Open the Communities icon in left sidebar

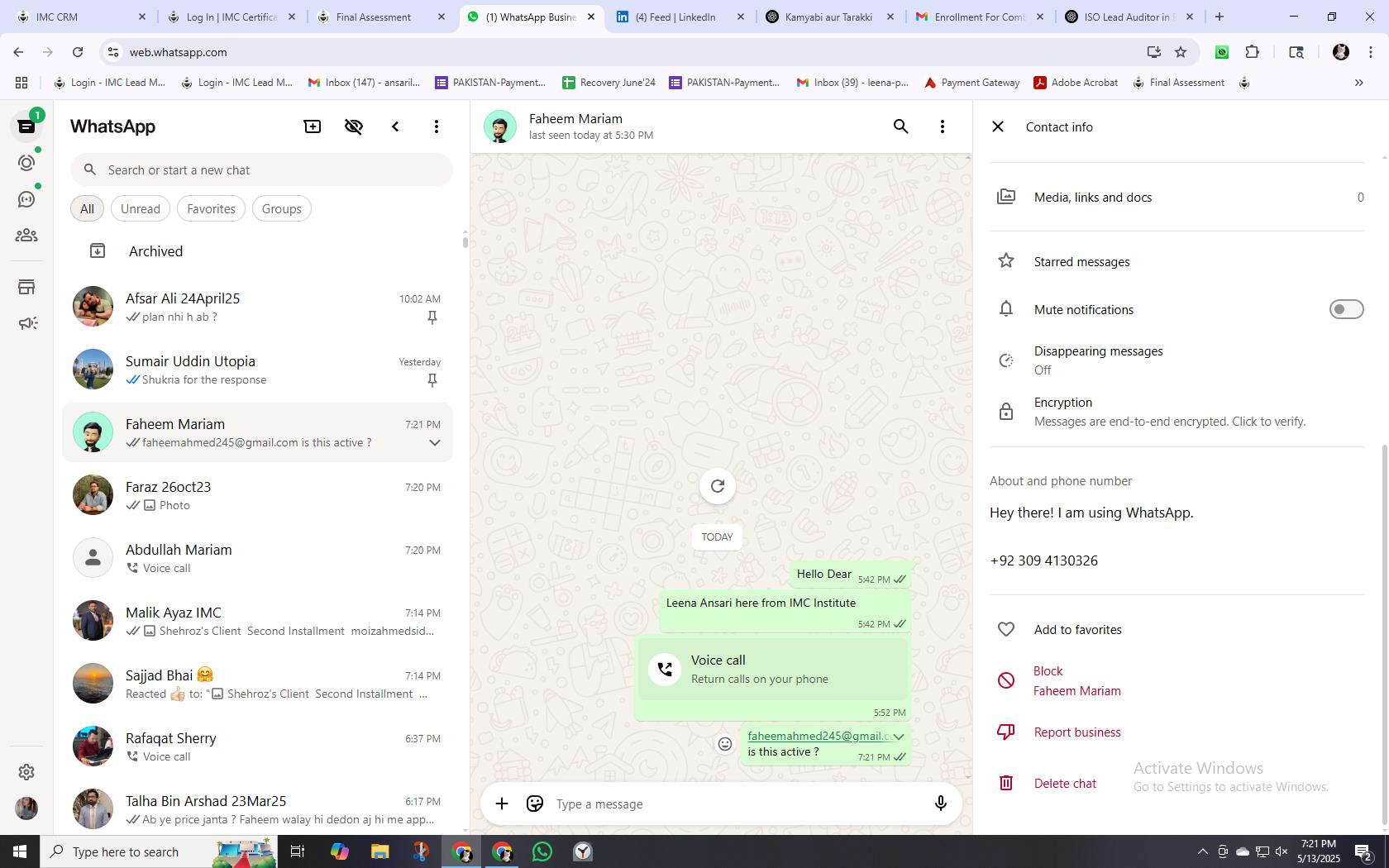pyautogui.click(x=26, y=236)
